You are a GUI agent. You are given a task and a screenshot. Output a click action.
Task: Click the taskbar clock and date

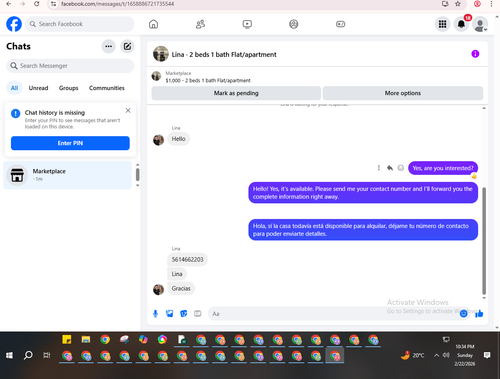(x=465, y=355)
